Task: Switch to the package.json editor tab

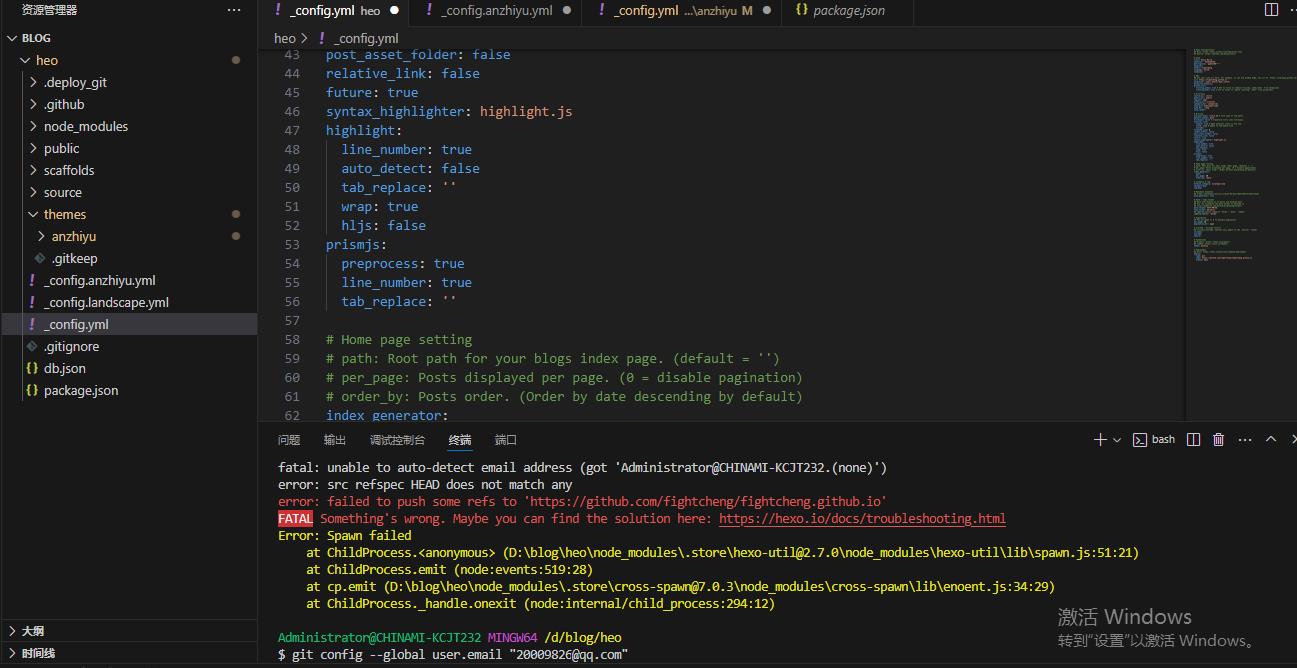Action: [x=848, y=10]
